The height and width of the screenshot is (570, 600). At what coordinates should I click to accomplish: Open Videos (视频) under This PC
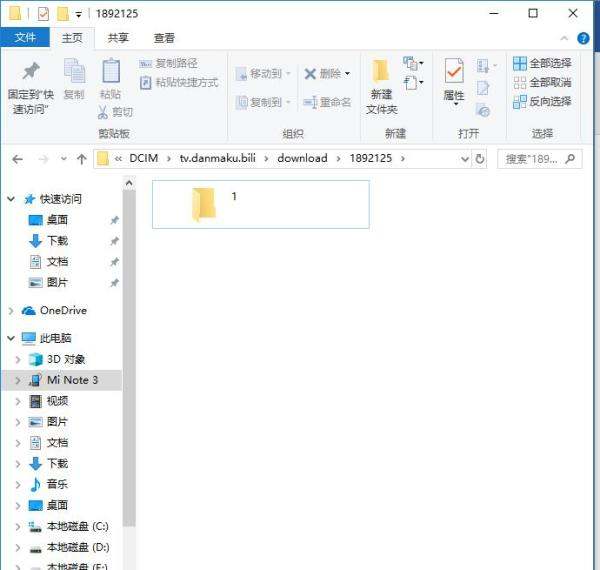coord(57,401)
